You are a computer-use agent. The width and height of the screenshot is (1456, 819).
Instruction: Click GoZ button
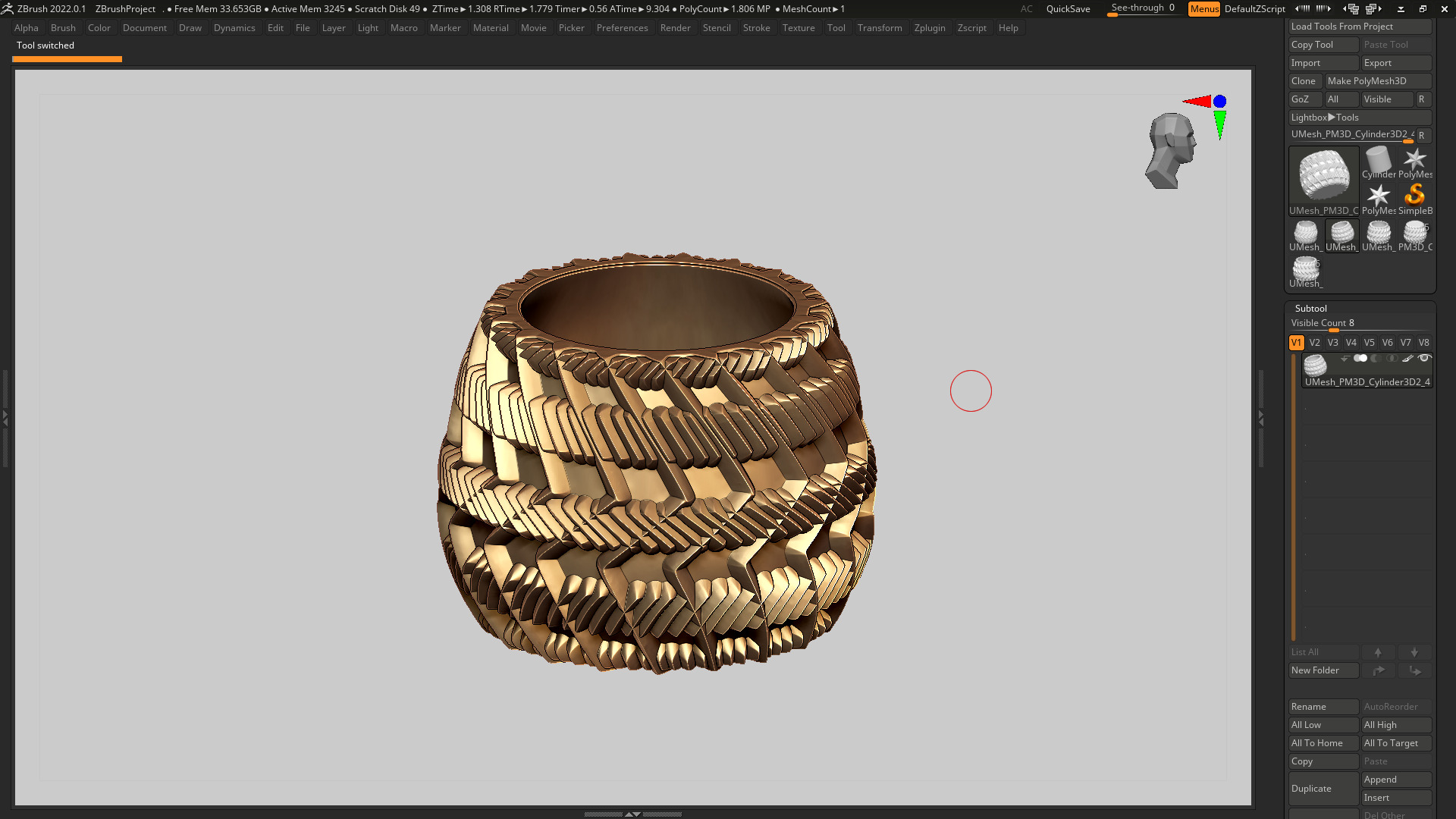point(1305,99)
